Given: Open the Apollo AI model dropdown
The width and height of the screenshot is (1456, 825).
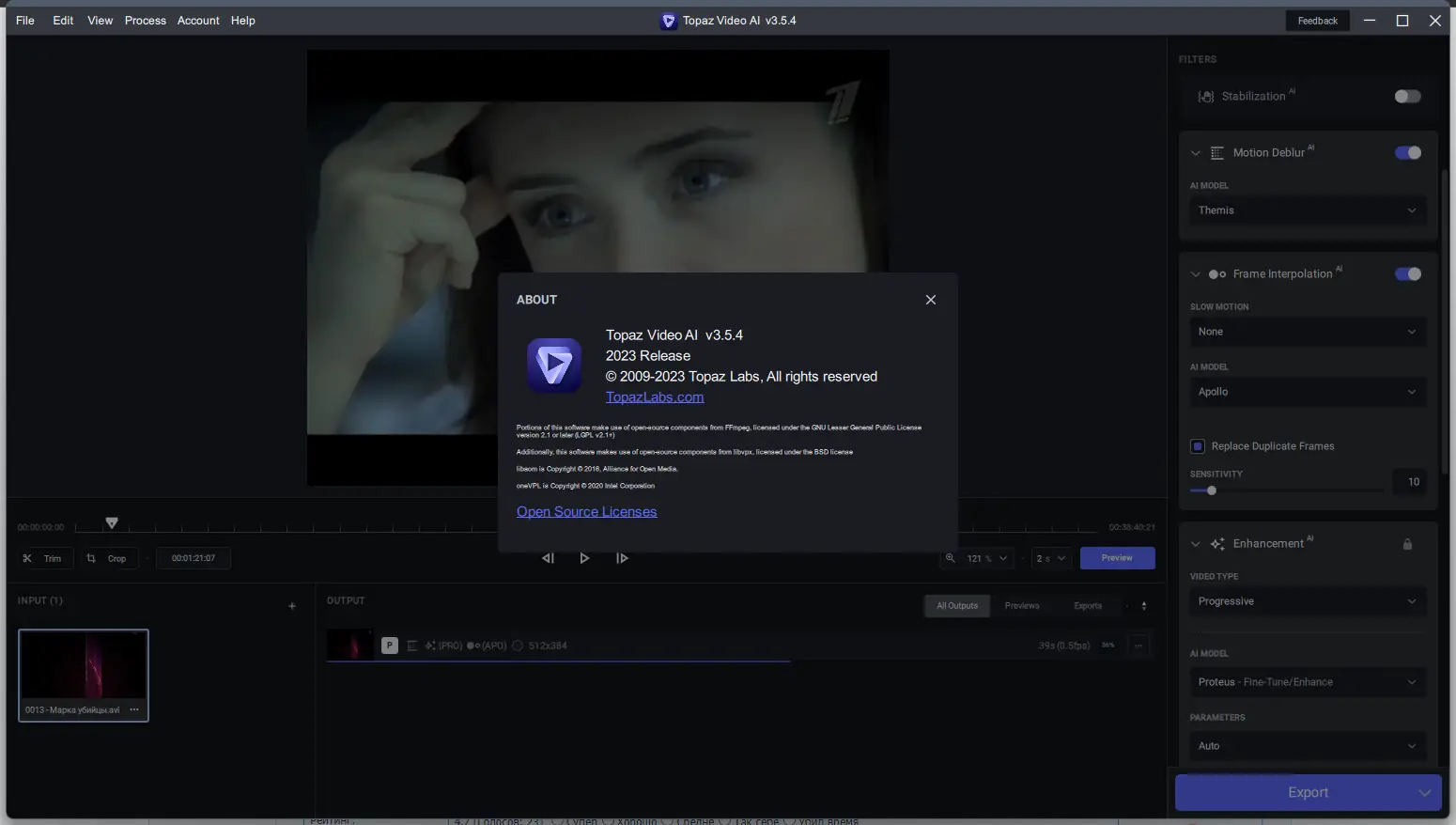Looking at the screenshot, I should click(x=1308, y=392).
